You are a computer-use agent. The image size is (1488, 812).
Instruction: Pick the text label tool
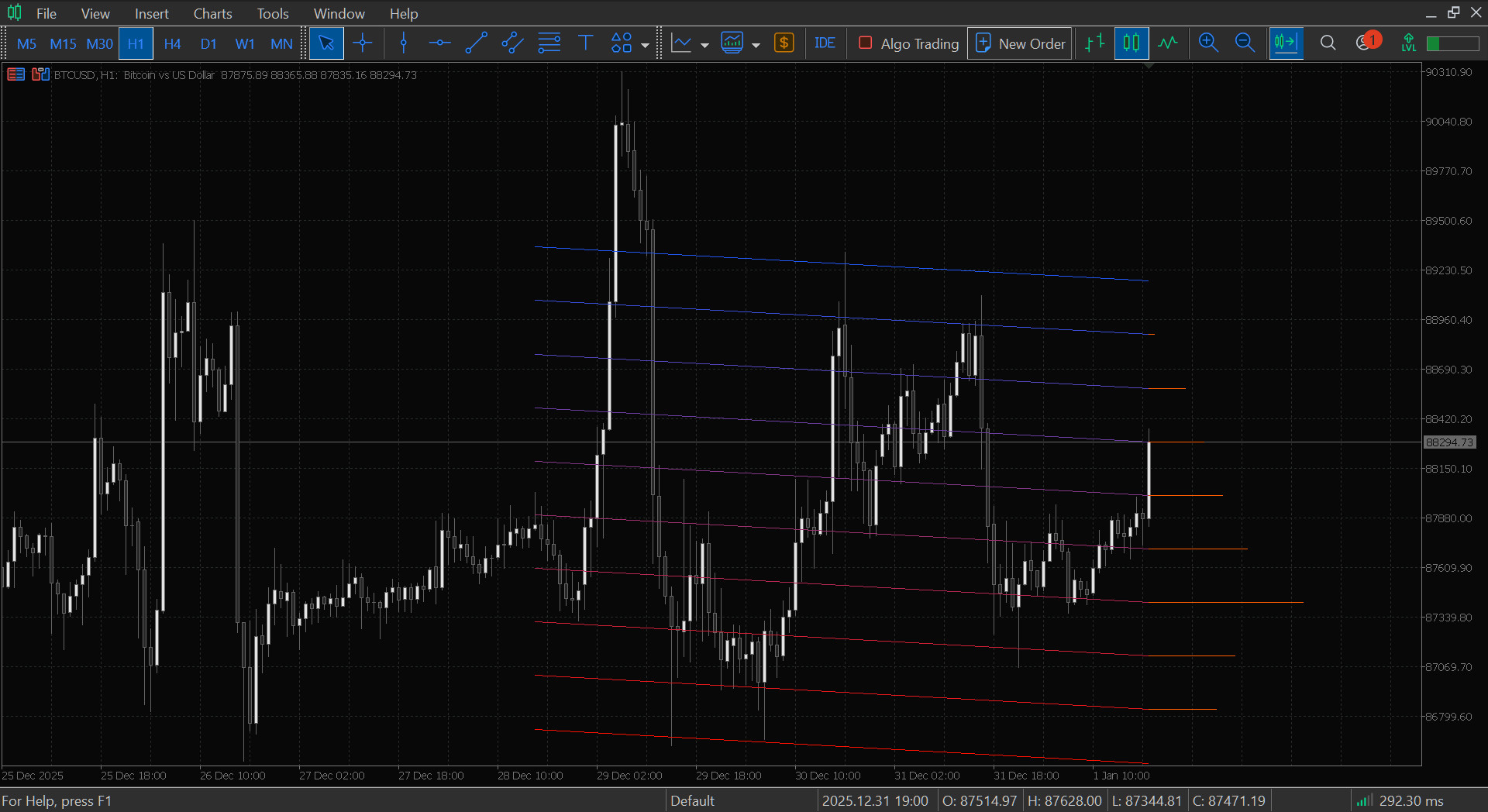pos(585,43)
